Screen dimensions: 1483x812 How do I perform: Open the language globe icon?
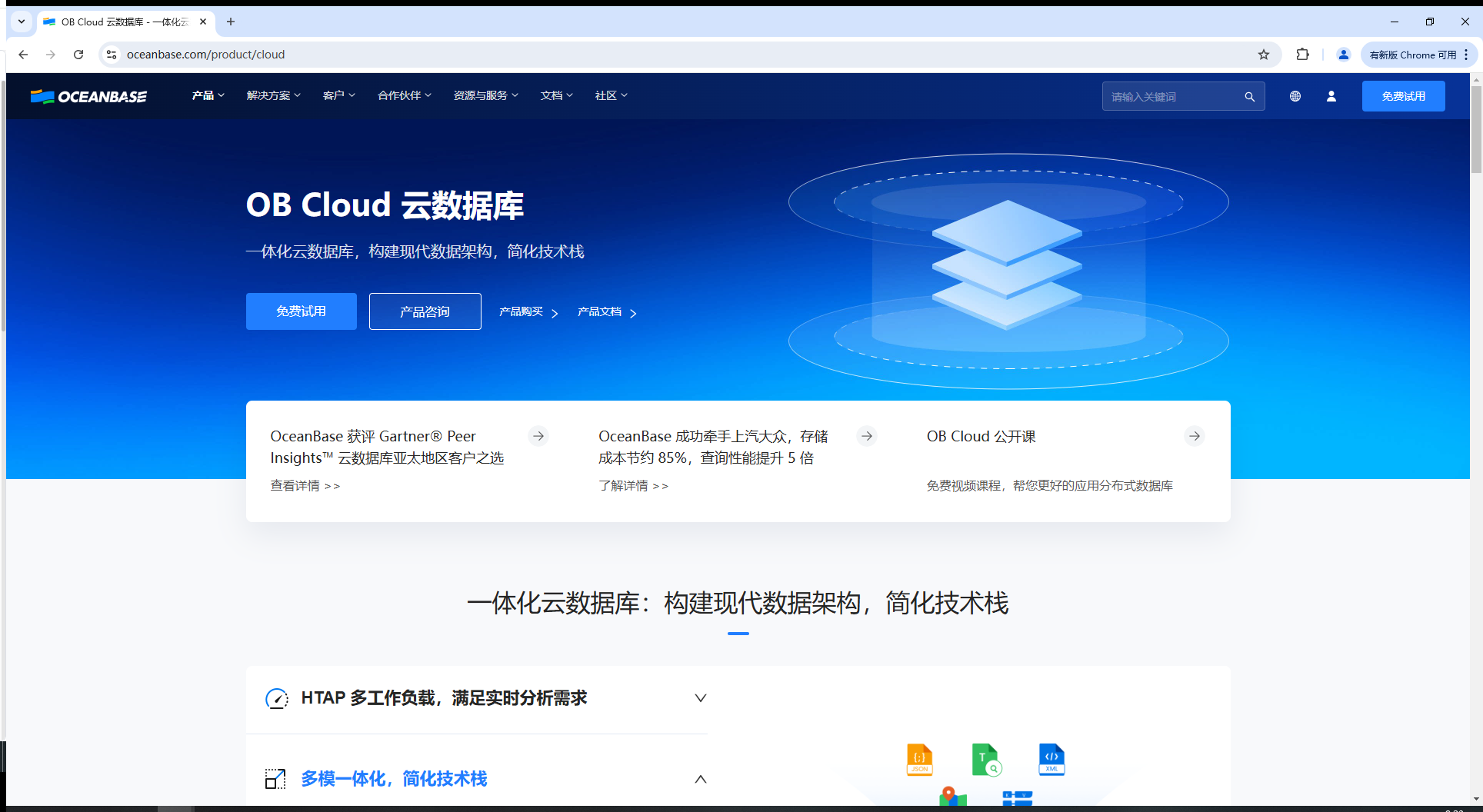coord(1295,96)
